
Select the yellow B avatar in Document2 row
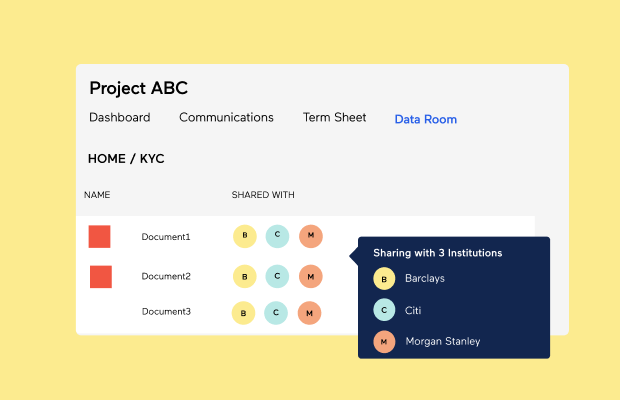[x=244, y=276]
